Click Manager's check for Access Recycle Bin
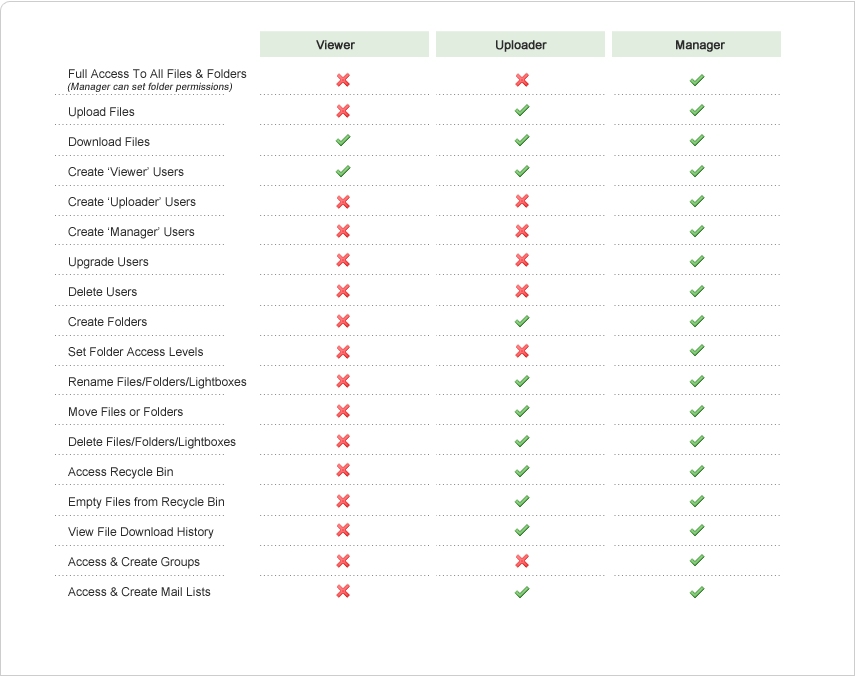Viewport: 855px width, 676px height. click(697, 471)
